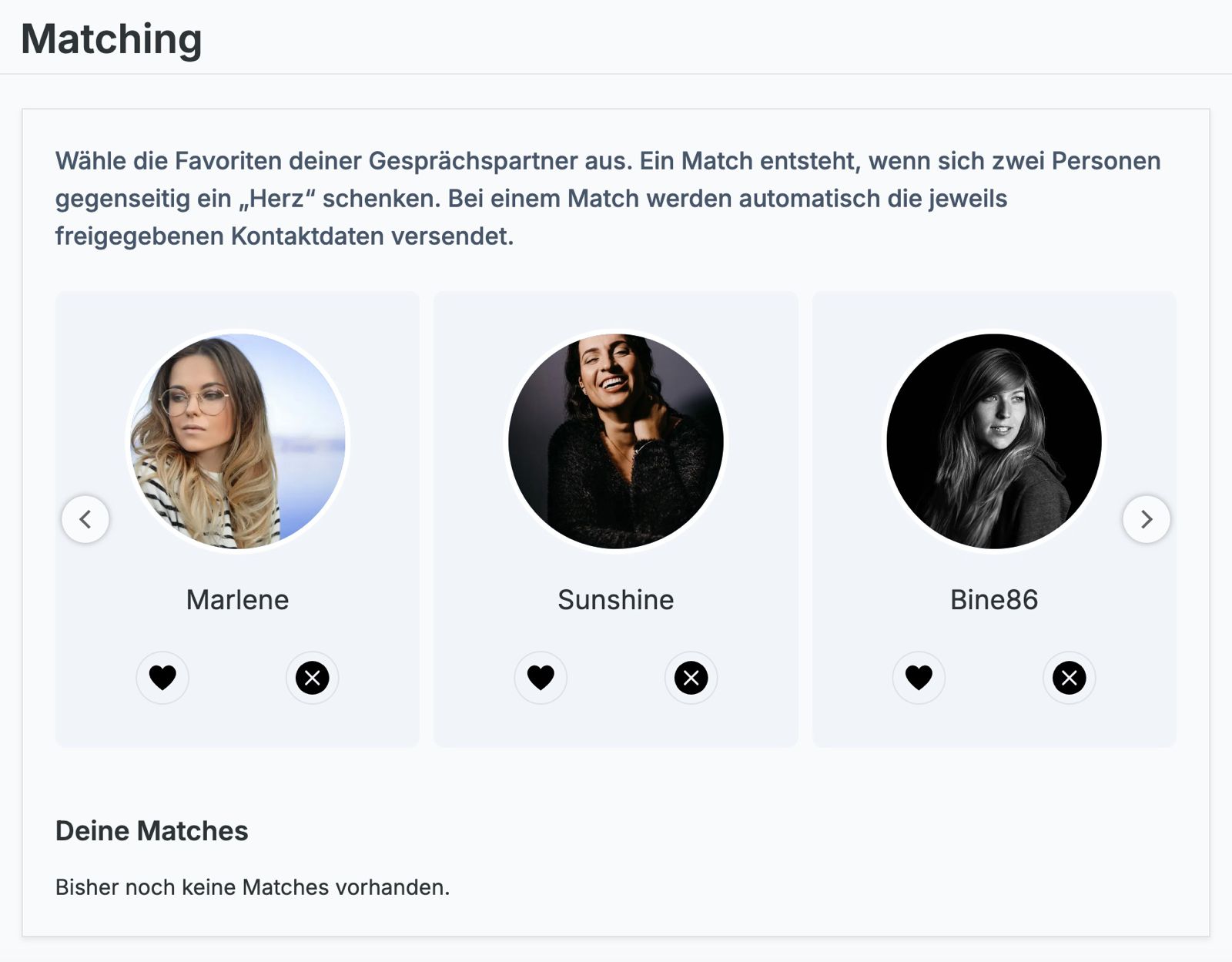
Task: Dismiss Sunshine using the X button
Action: click(x=691, y=678)
